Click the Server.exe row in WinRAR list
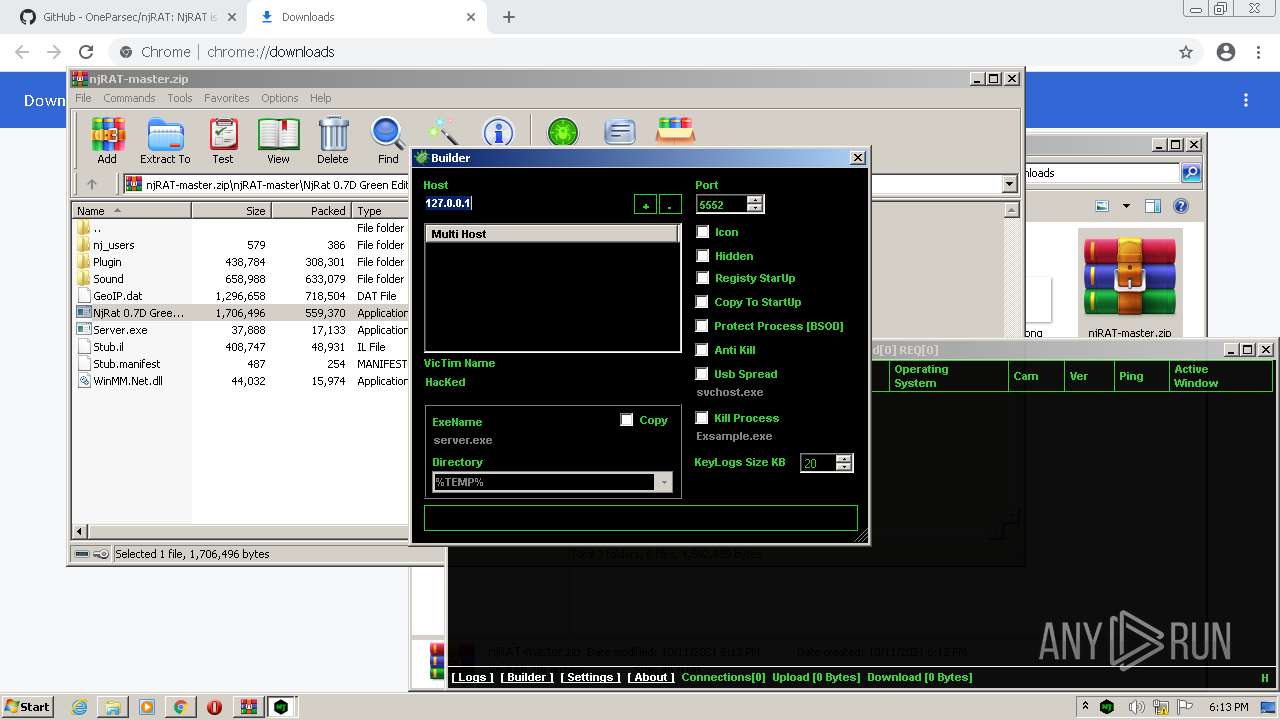The height and width of the screenshot is (720, 1280). 240,330
